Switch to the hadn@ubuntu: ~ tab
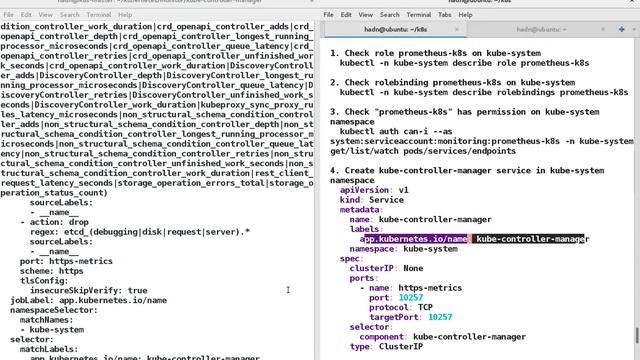 click(x=541, y=29)
